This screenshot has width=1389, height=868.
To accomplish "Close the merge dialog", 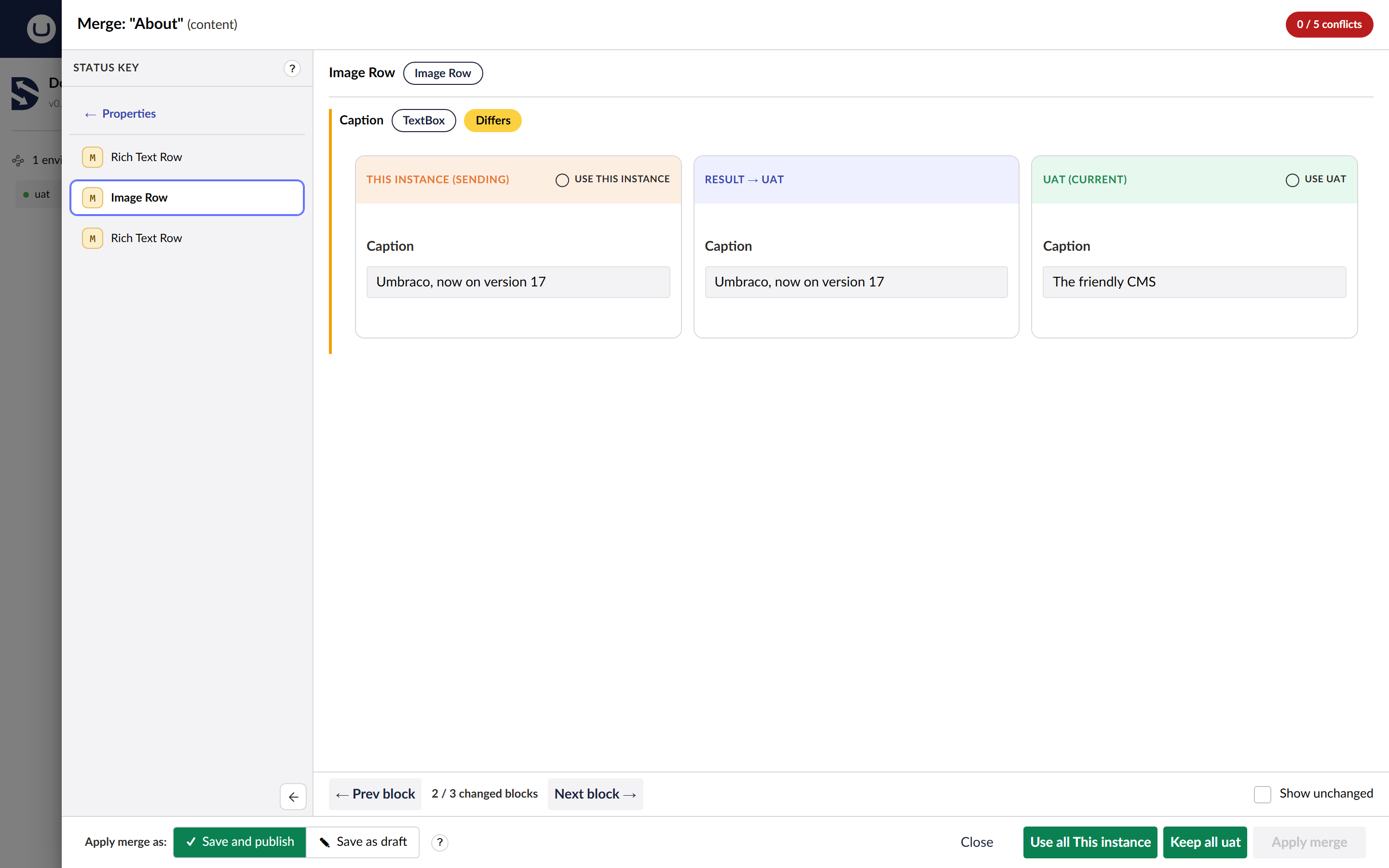I will pos(976,842).
